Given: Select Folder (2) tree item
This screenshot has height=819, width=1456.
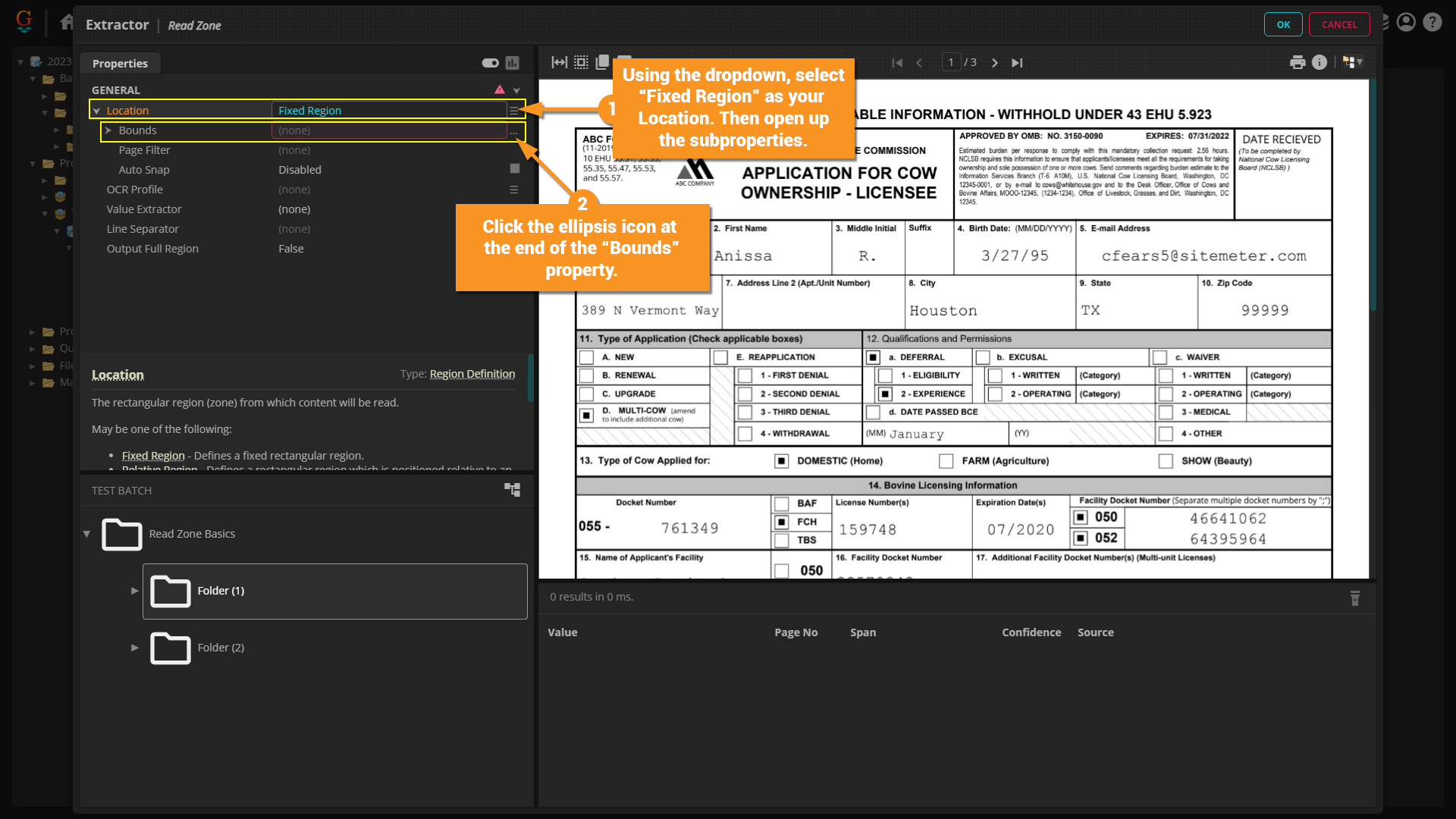Looking at the screenshot, I should click(x=221, y=648).
